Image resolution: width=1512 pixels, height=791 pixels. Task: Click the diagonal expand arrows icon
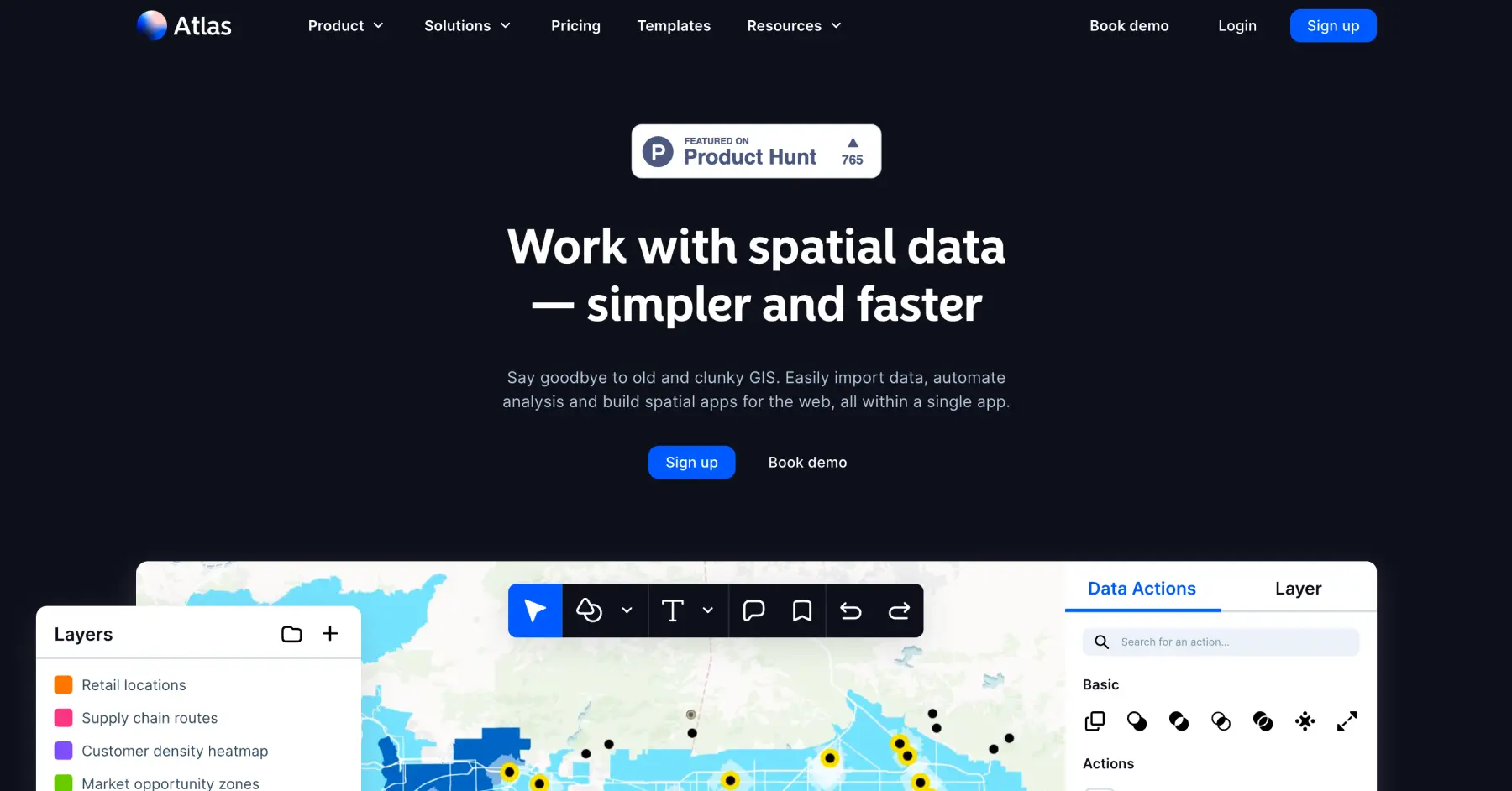[x=1347, y=721]
